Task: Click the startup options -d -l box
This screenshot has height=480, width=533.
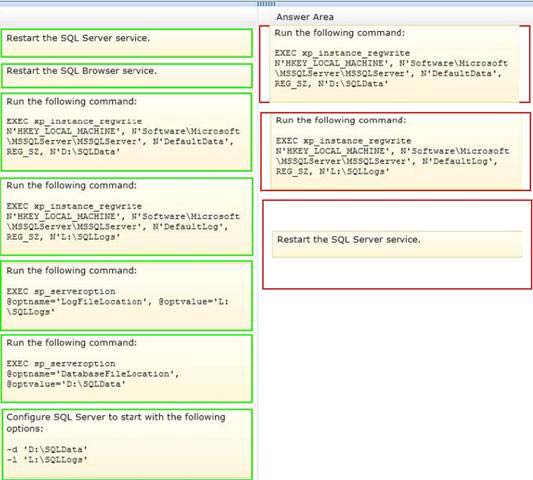Action: 127,444
